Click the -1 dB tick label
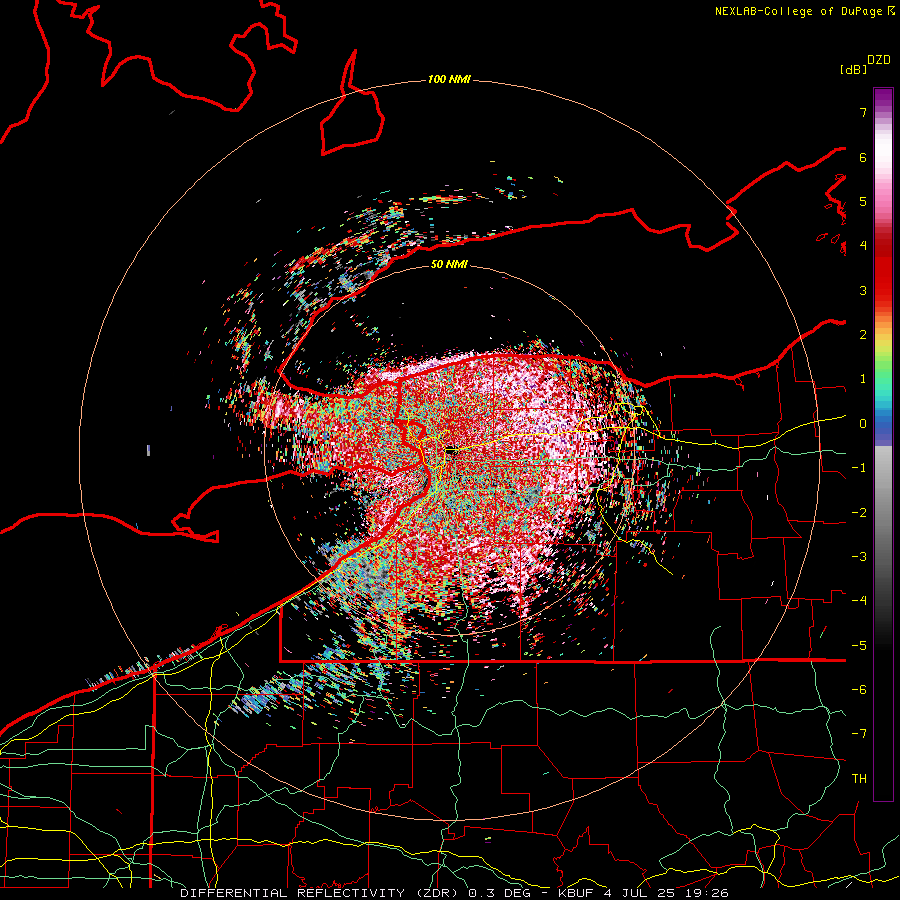Viewport: 900px width, 900px height. click(859, 468)
